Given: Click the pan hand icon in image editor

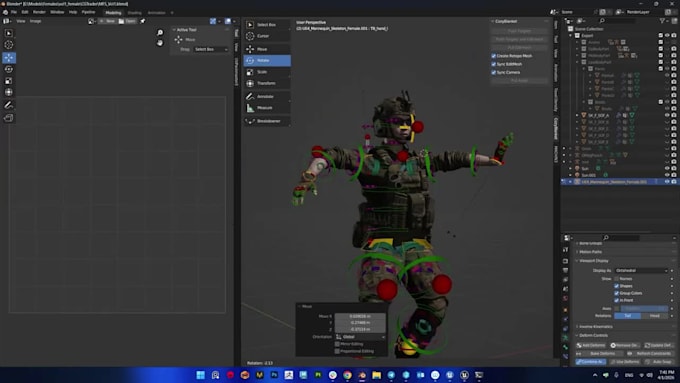Looking at the screenshot, I should point(160,43).
